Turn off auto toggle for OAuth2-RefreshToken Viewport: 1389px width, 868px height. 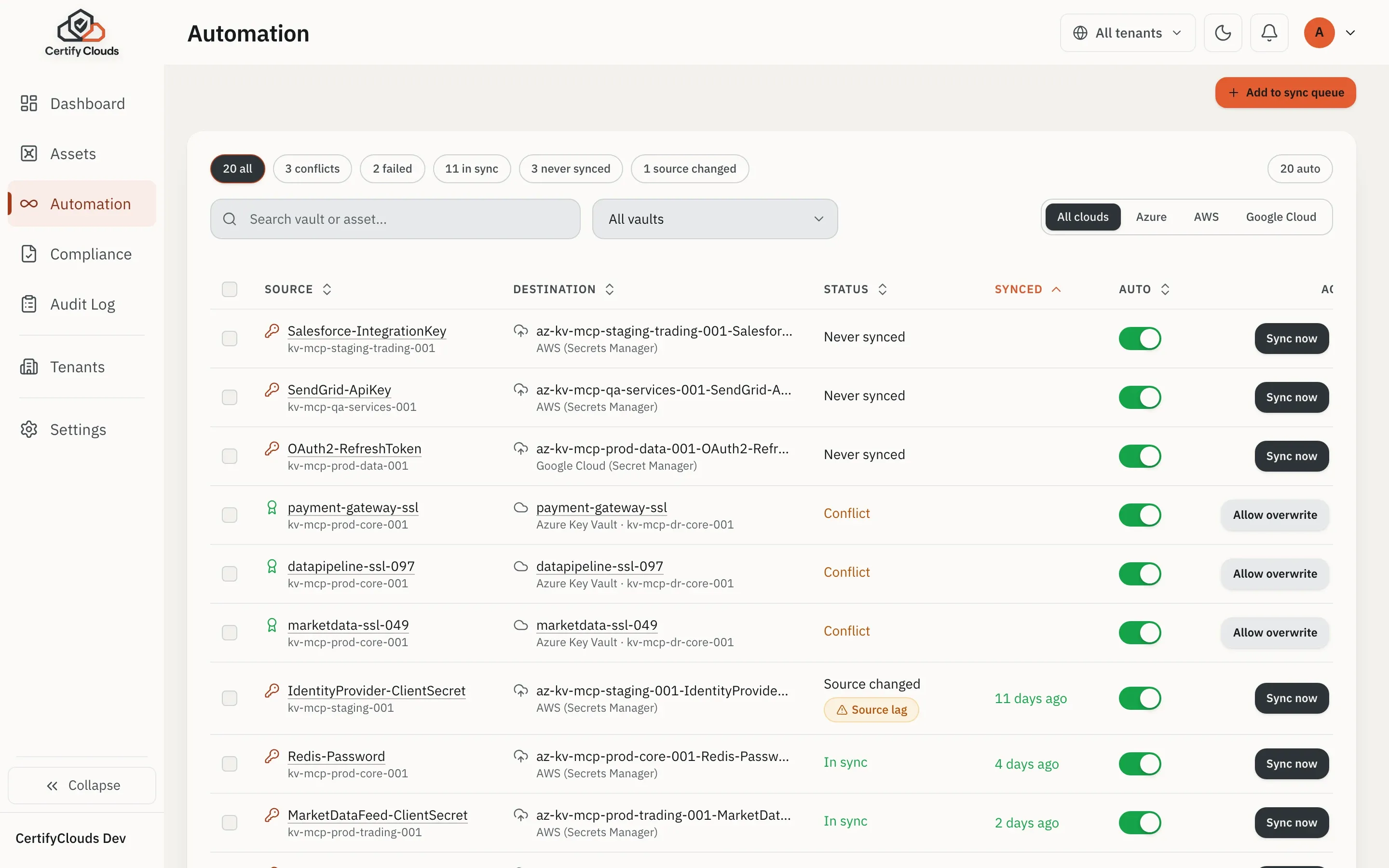(1140, 456)
